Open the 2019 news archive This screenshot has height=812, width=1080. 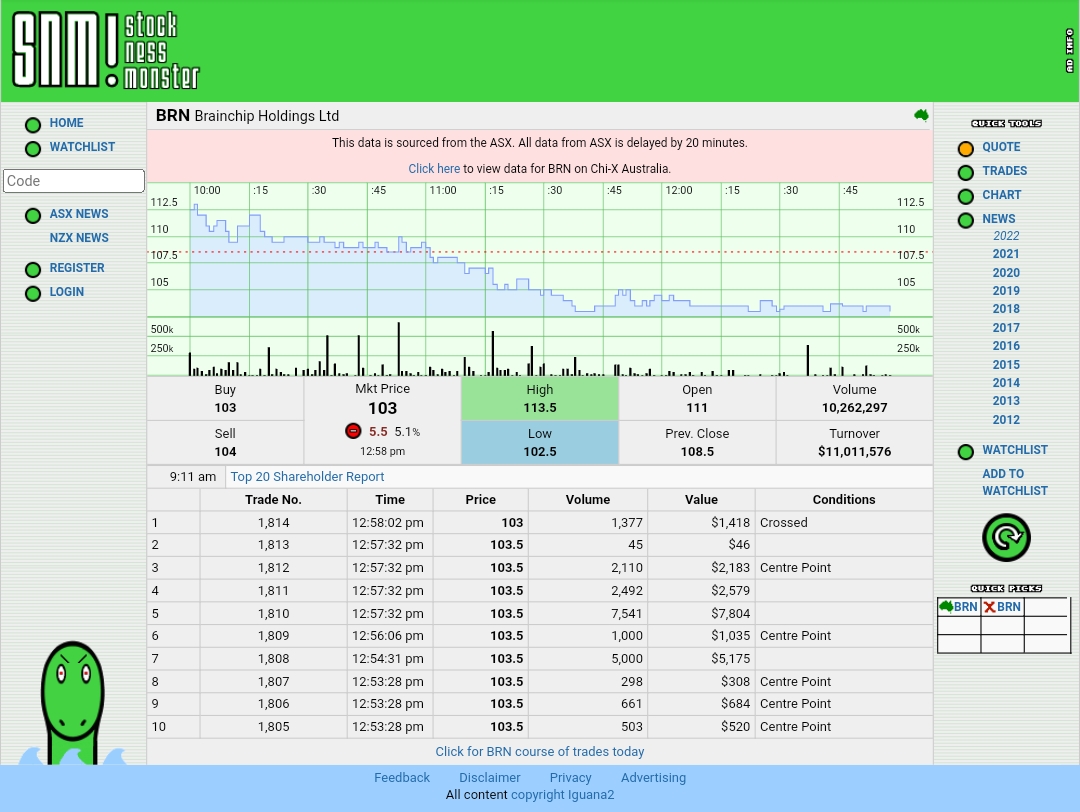point(1006,291)
